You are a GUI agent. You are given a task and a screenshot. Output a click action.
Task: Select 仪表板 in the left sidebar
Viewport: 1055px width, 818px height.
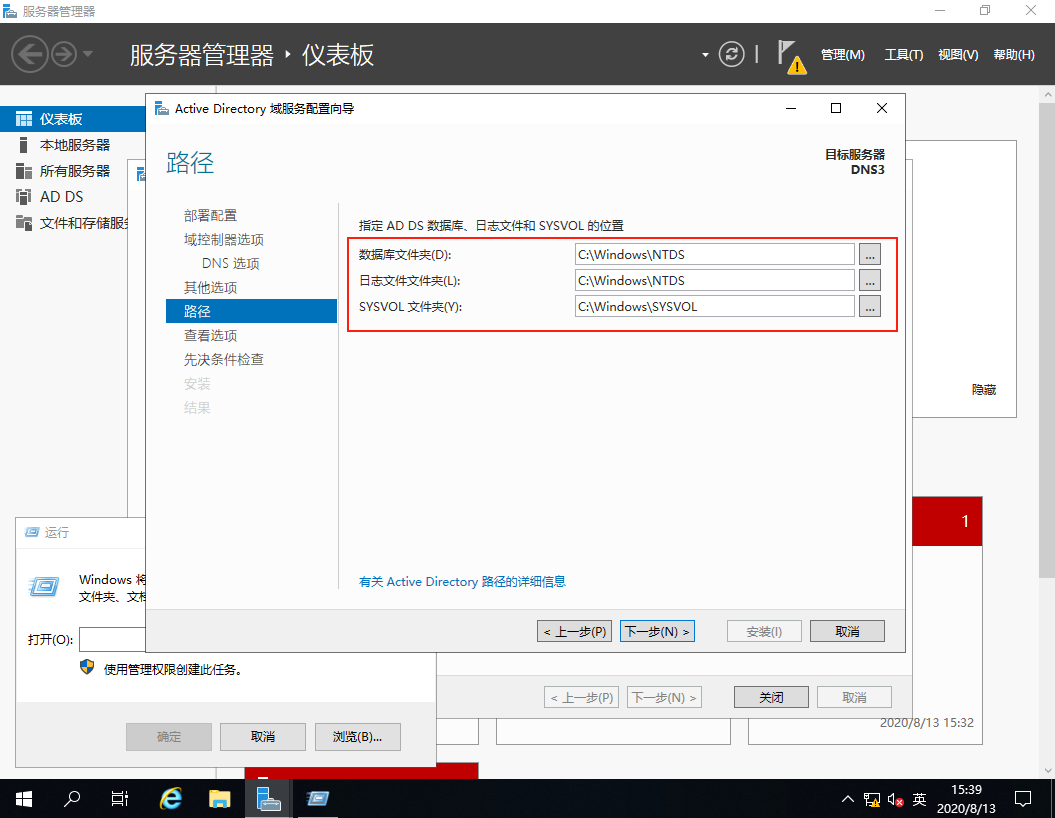point(73,119)
